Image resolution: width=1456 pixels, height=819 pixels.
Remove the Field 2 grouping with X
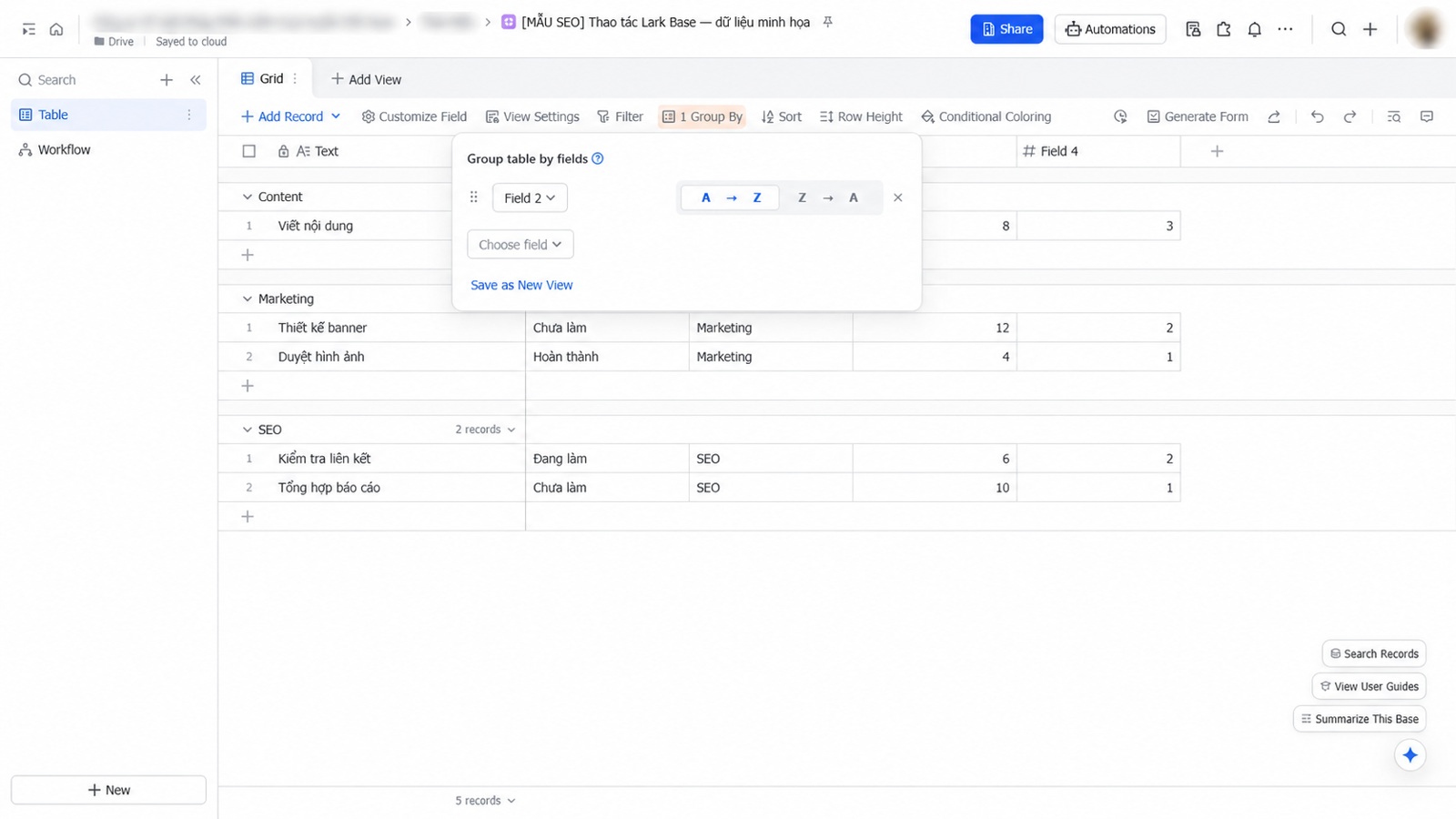click(898, 197)
